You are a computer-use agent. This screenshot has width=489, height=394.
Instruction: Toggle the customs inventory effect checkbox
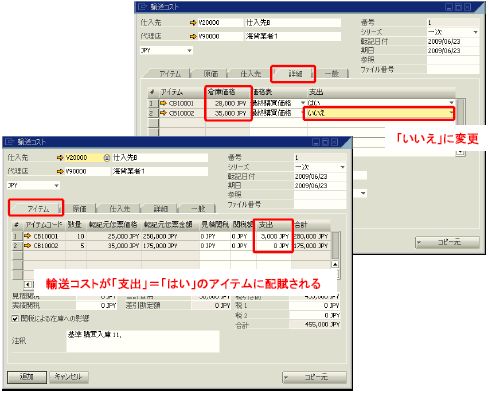tap(15, 319)
